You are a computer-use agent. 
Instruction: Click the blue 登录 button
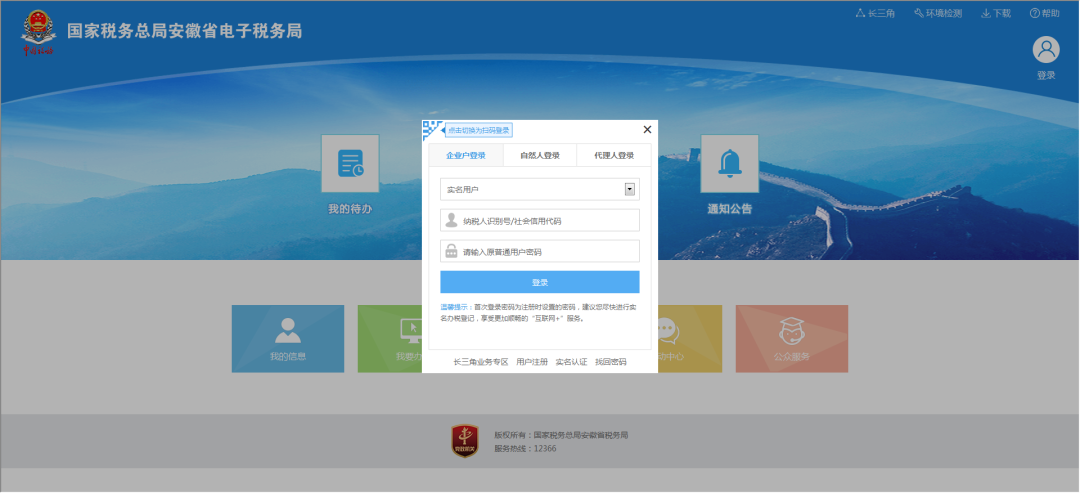(540, 282)
